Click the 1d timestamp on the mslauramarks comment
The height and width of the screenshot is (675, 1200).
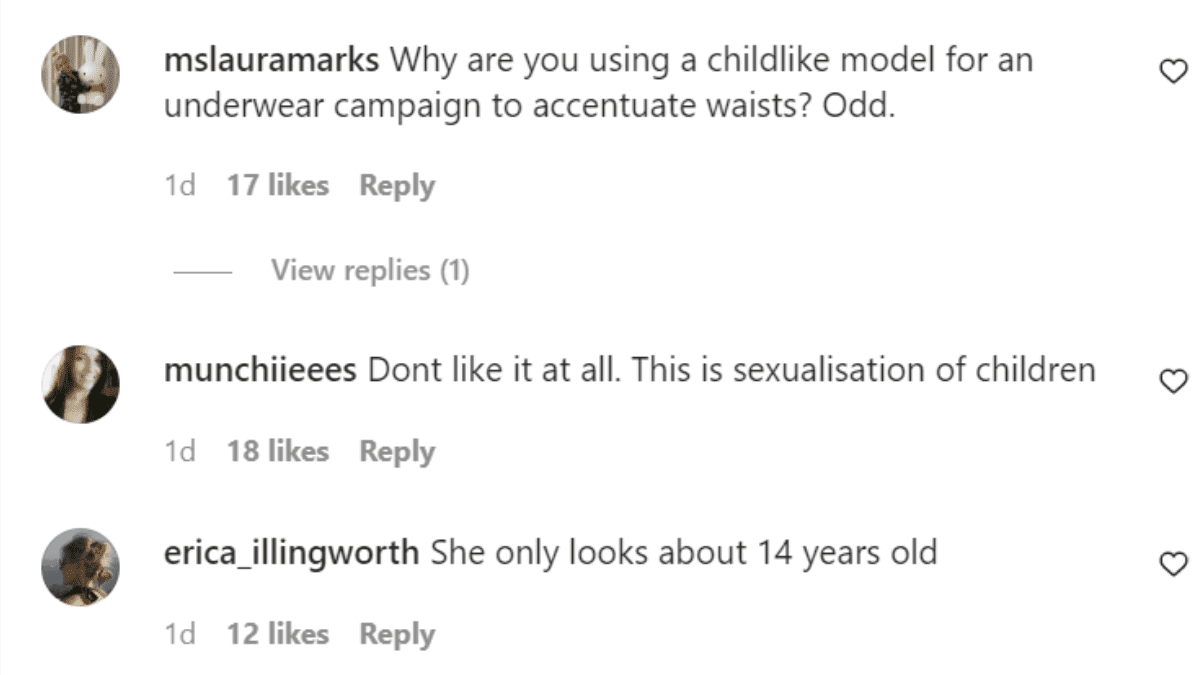pos(179,186)
